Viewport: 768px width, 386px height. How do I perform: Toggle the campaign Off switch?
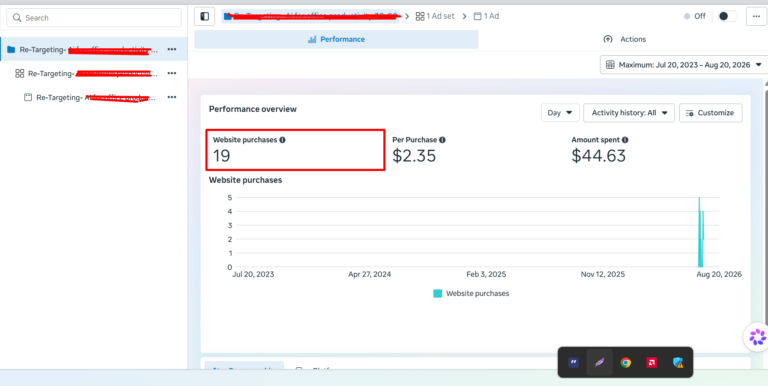click(x=727, y=16)
